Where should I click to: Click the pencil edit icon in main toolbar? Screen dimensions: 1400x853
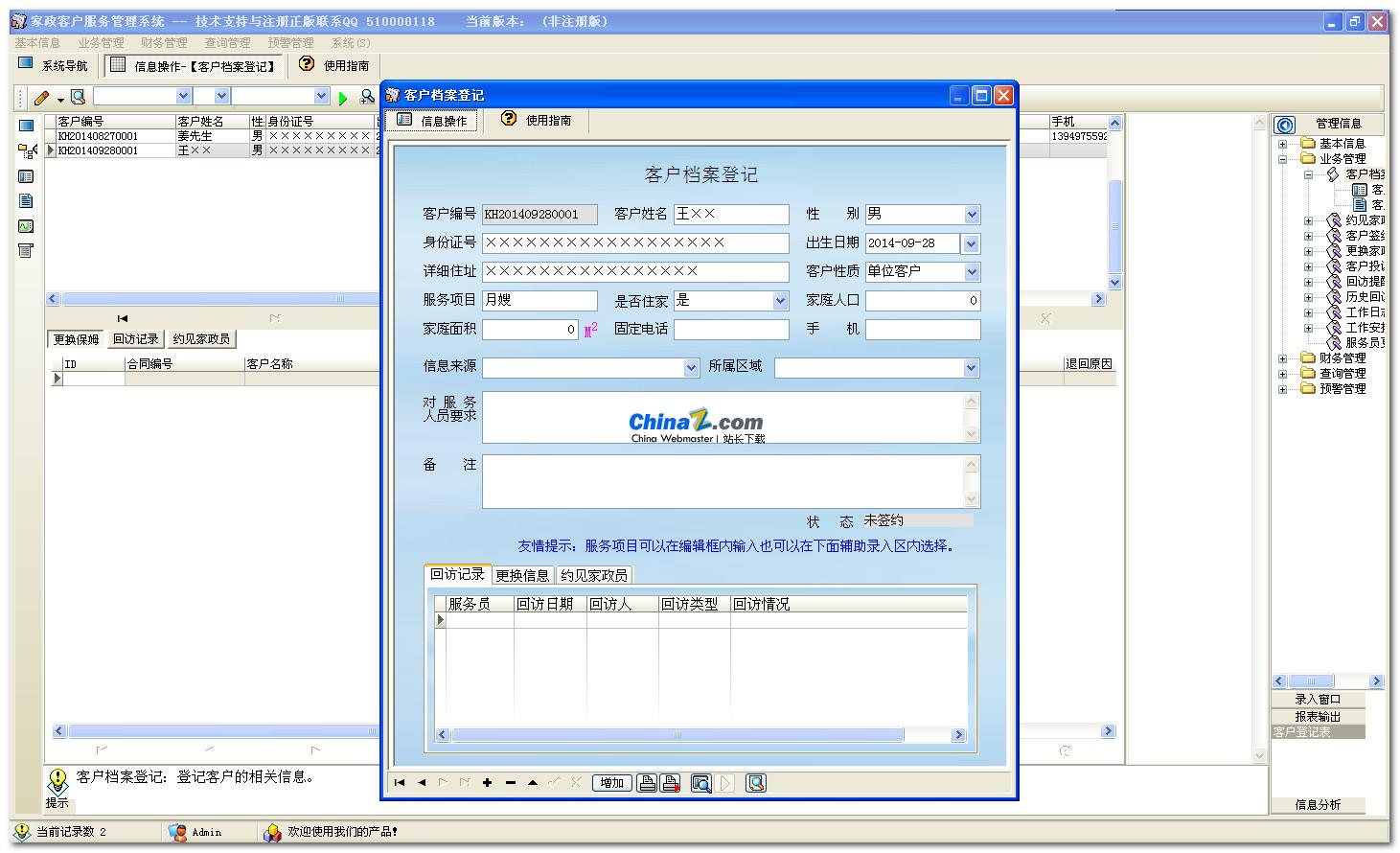pyautogui.click(x=40, y=97)
